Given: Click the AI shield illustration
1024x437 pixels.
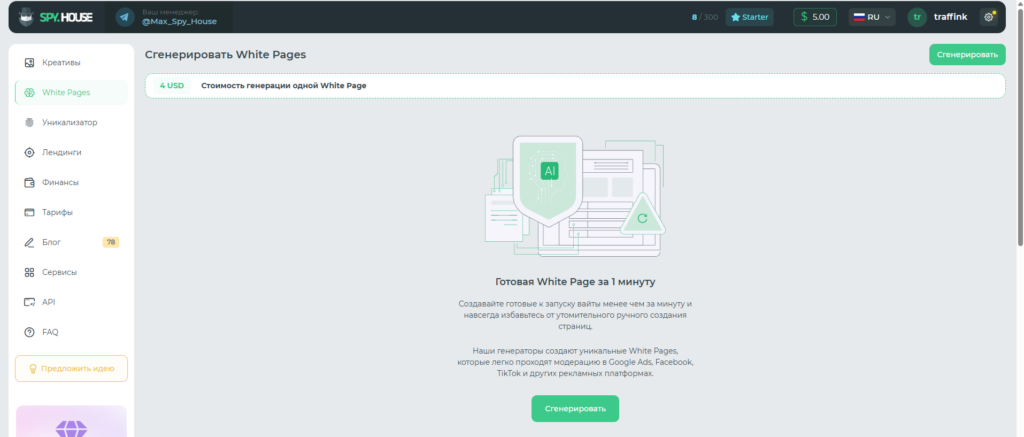Looking at the screenshot, I should click(547, 180).
